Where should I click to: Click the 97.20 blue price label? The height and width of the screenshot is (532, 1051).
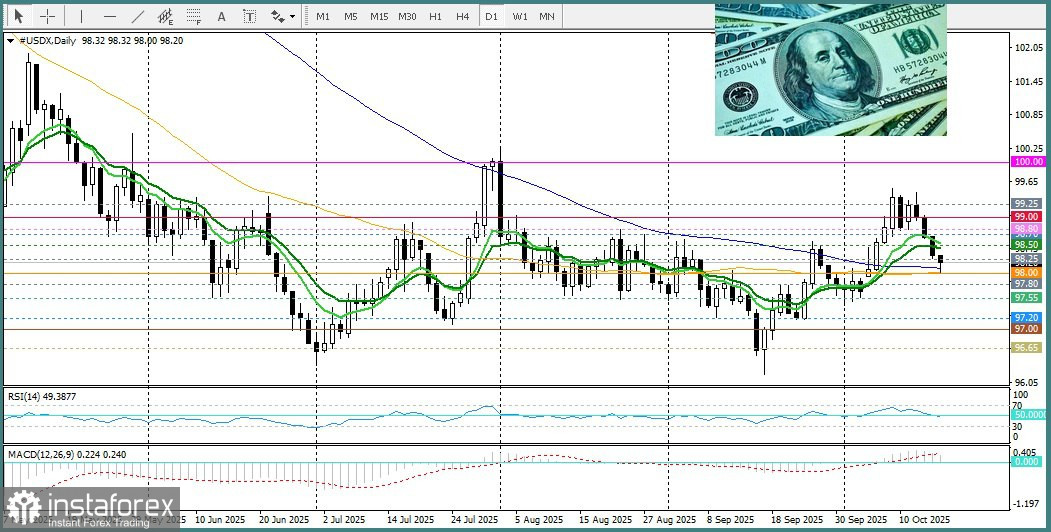(x=1028, y=318)
